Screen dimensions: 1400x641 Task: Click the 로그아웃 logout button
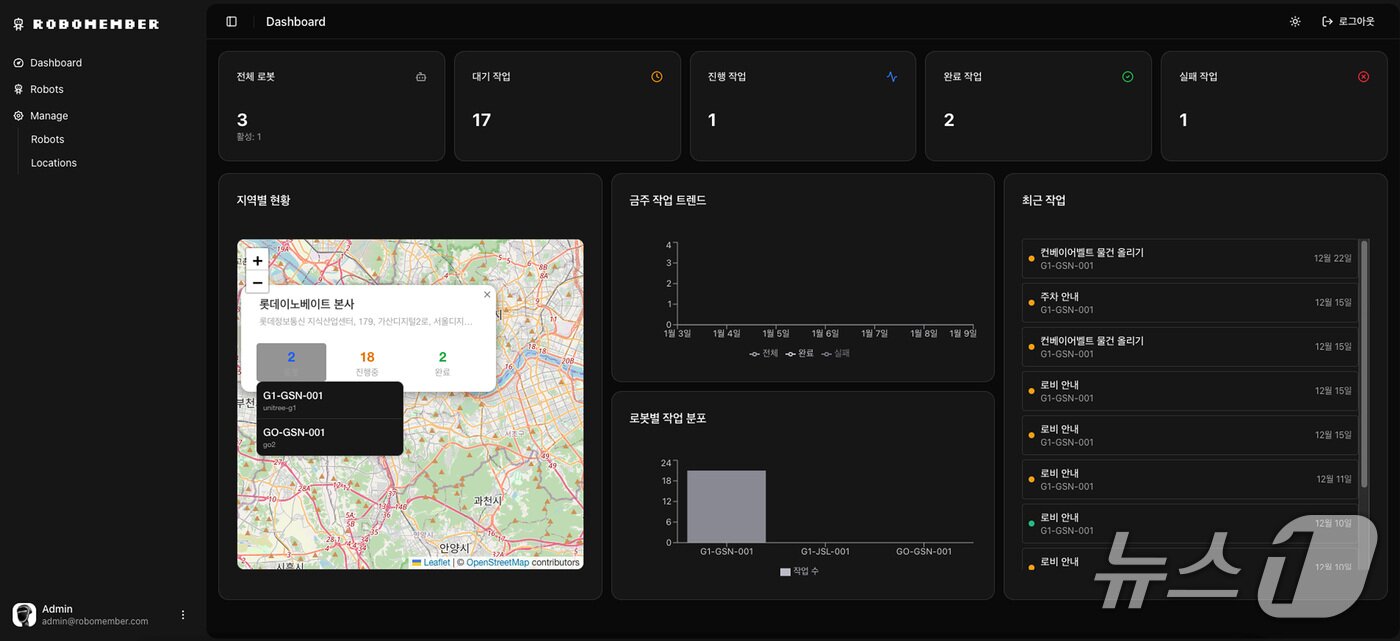tap(1347, 22)
